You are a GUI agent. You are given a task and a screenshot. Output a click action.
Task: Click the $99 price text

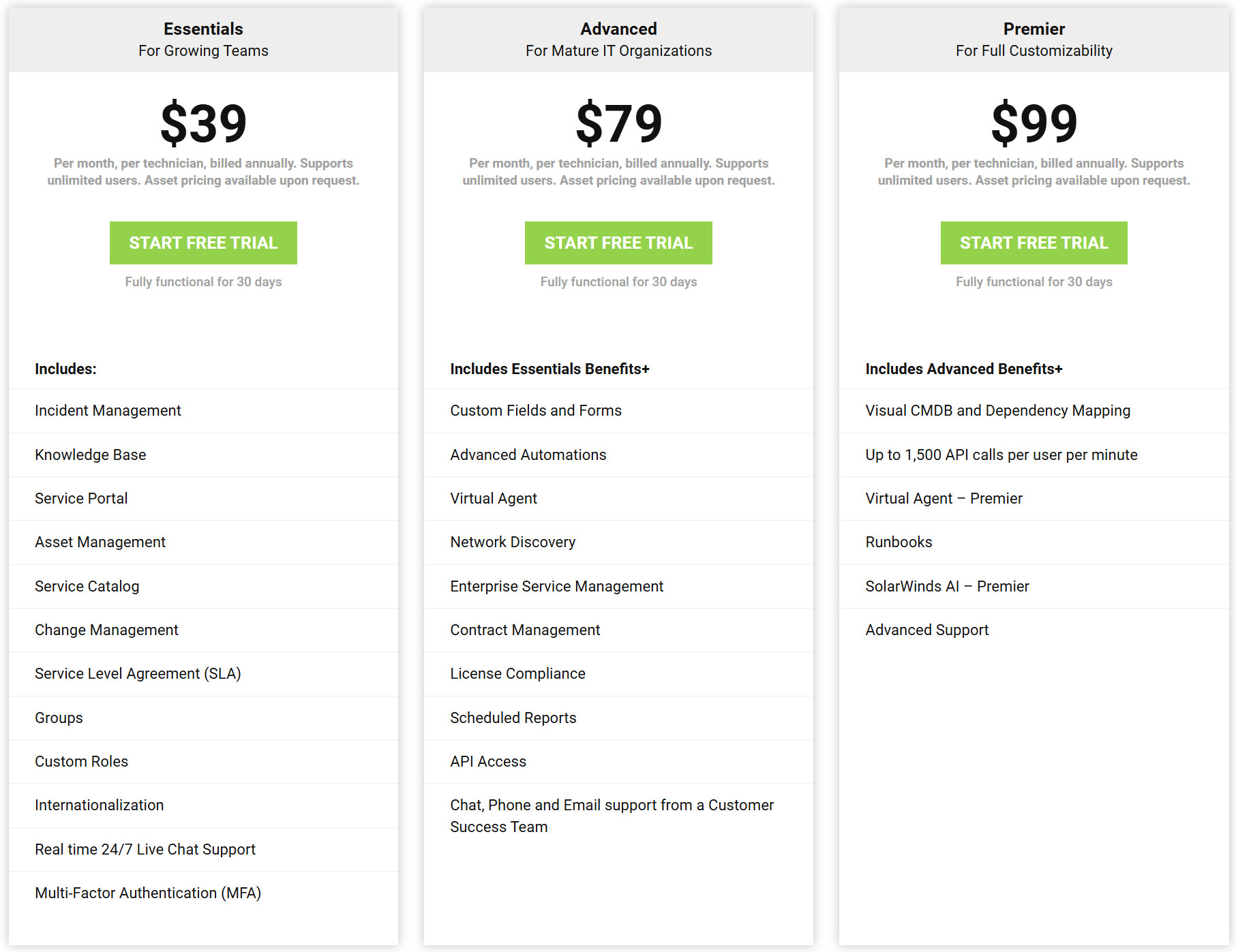(x=1034, y=123)
